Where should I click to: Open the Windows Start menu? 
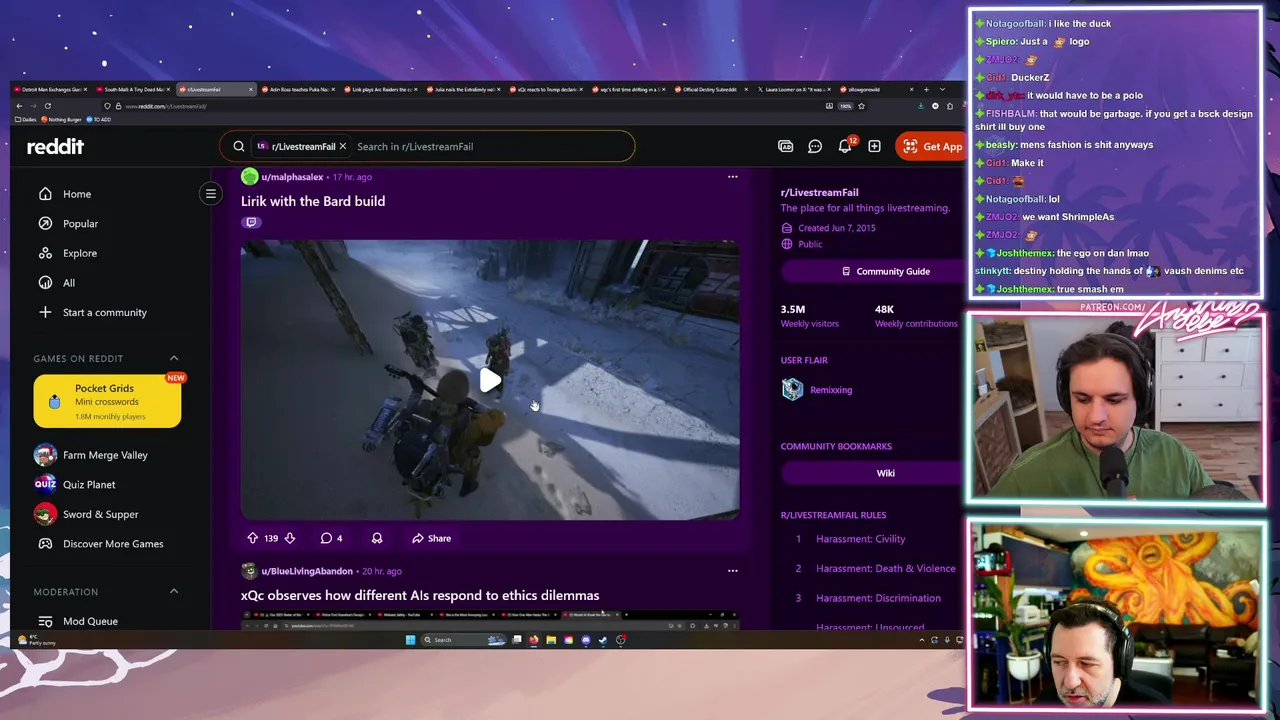pyautogui.click(x=410, y=640)
